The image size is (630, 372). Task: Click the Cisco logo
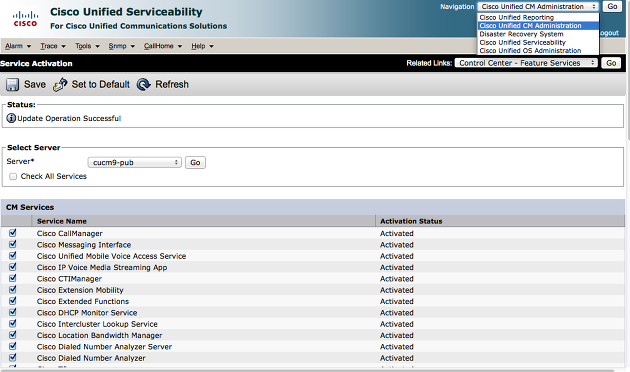[x=25, y=19]
